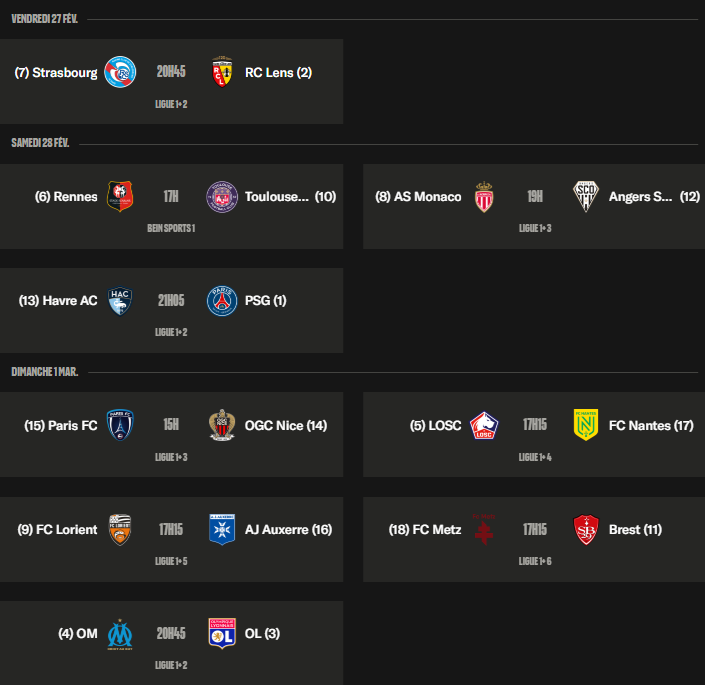
Task: Click the Toulouse club badge
Action: pos(222,197)
